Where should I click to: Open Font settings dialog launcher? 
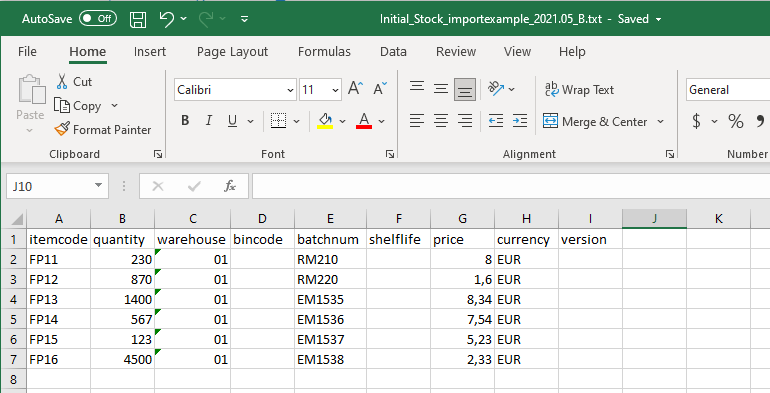click(x=390, y=154)
